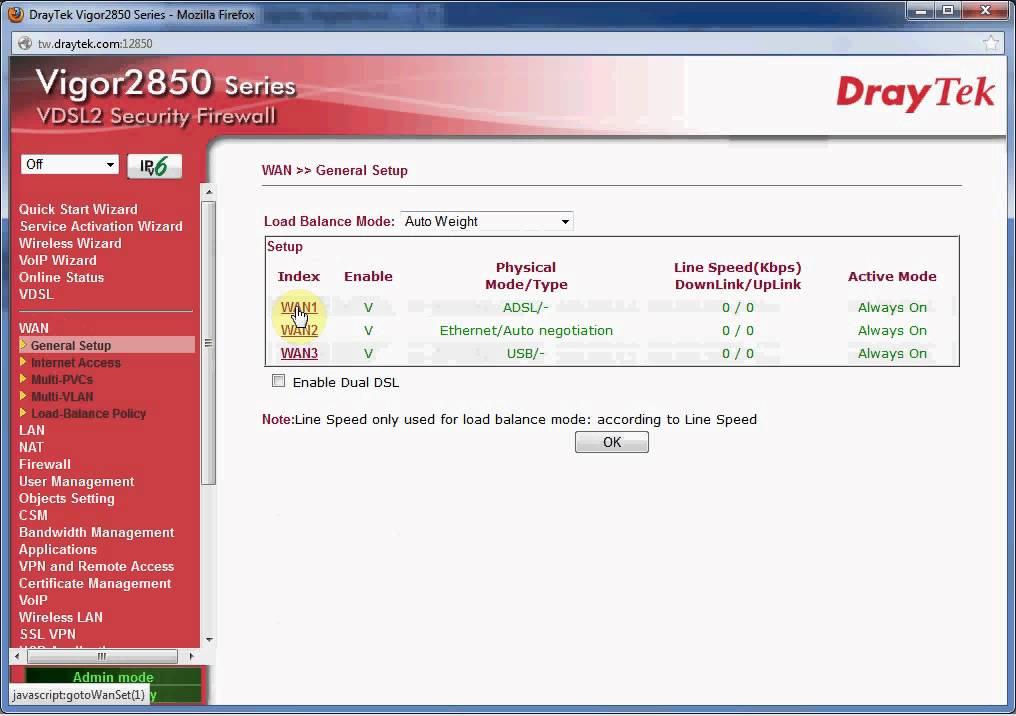Click the browser address bar URL
The width and height of the screenshot is (1016, 716).
click(x=95, y=43)
